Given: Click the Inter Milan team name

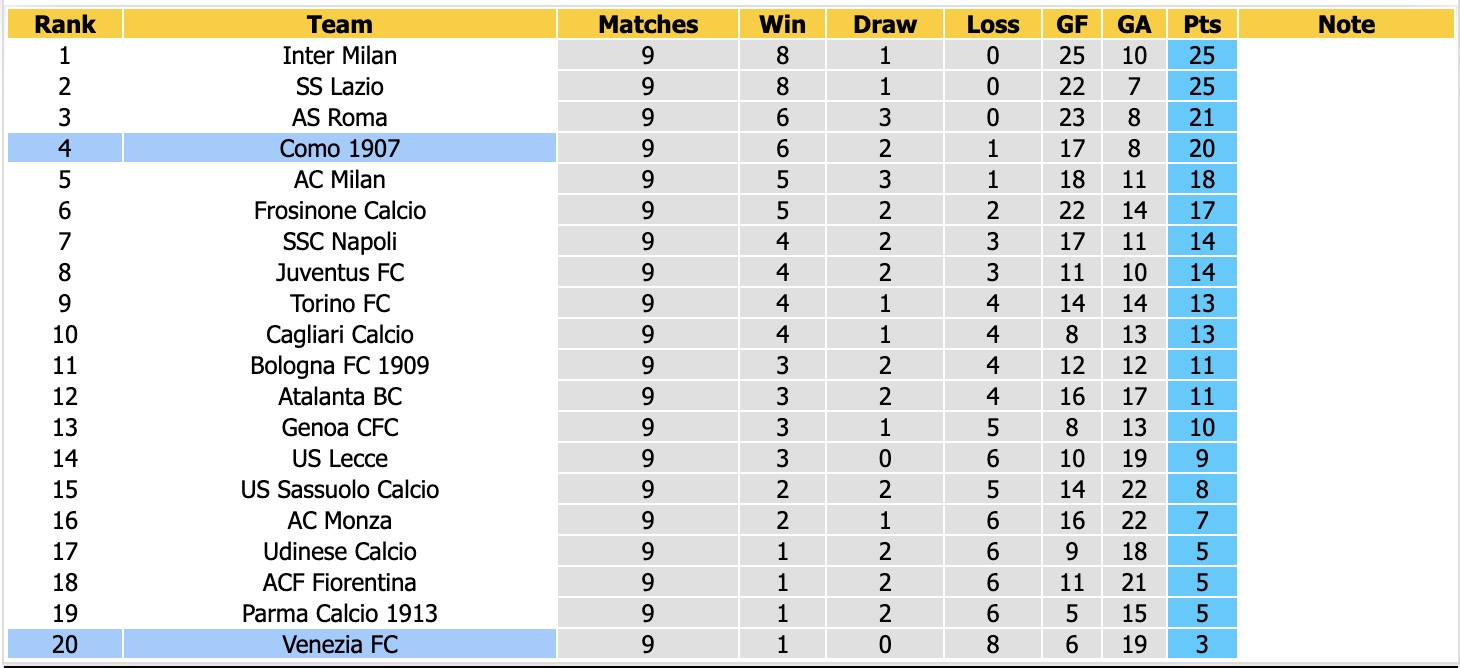Looking at the screenshot, I should coord(340,56).
